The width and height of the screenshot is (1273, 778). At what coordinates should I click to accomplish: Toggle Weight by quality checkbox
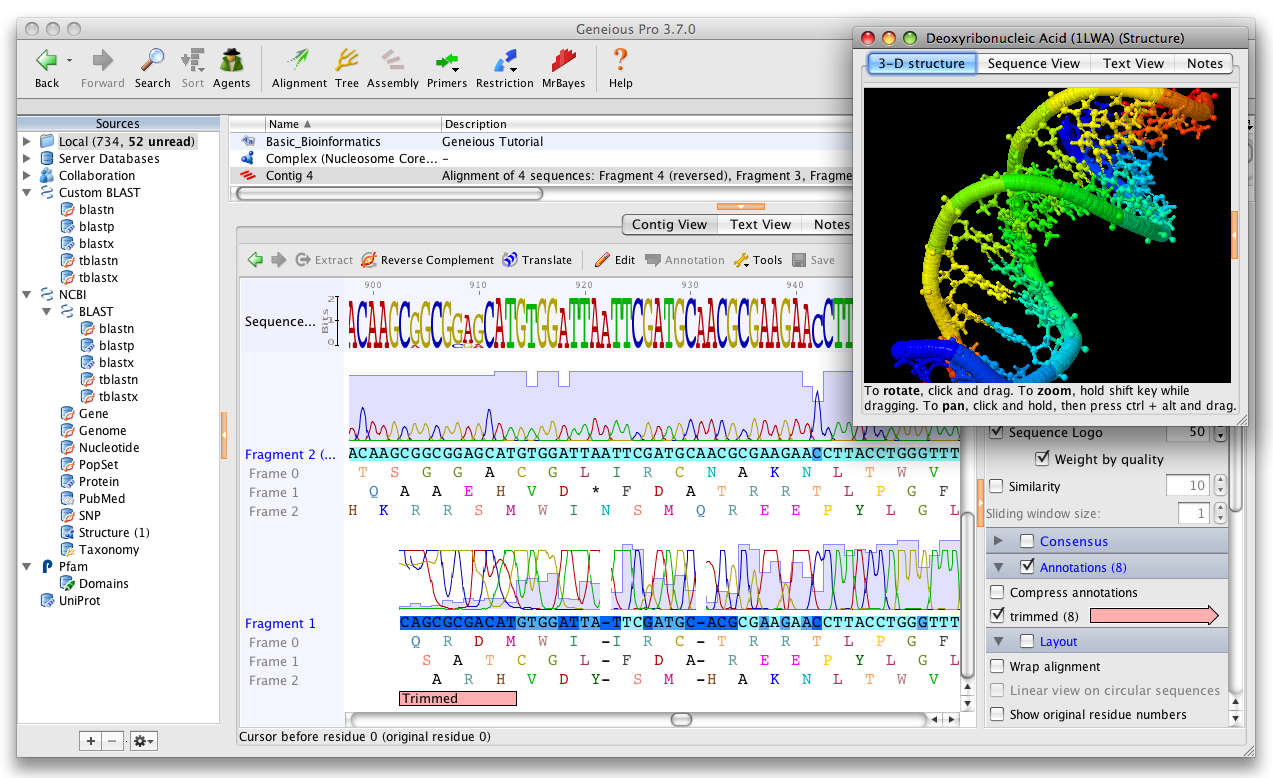tap(1044, 459)
